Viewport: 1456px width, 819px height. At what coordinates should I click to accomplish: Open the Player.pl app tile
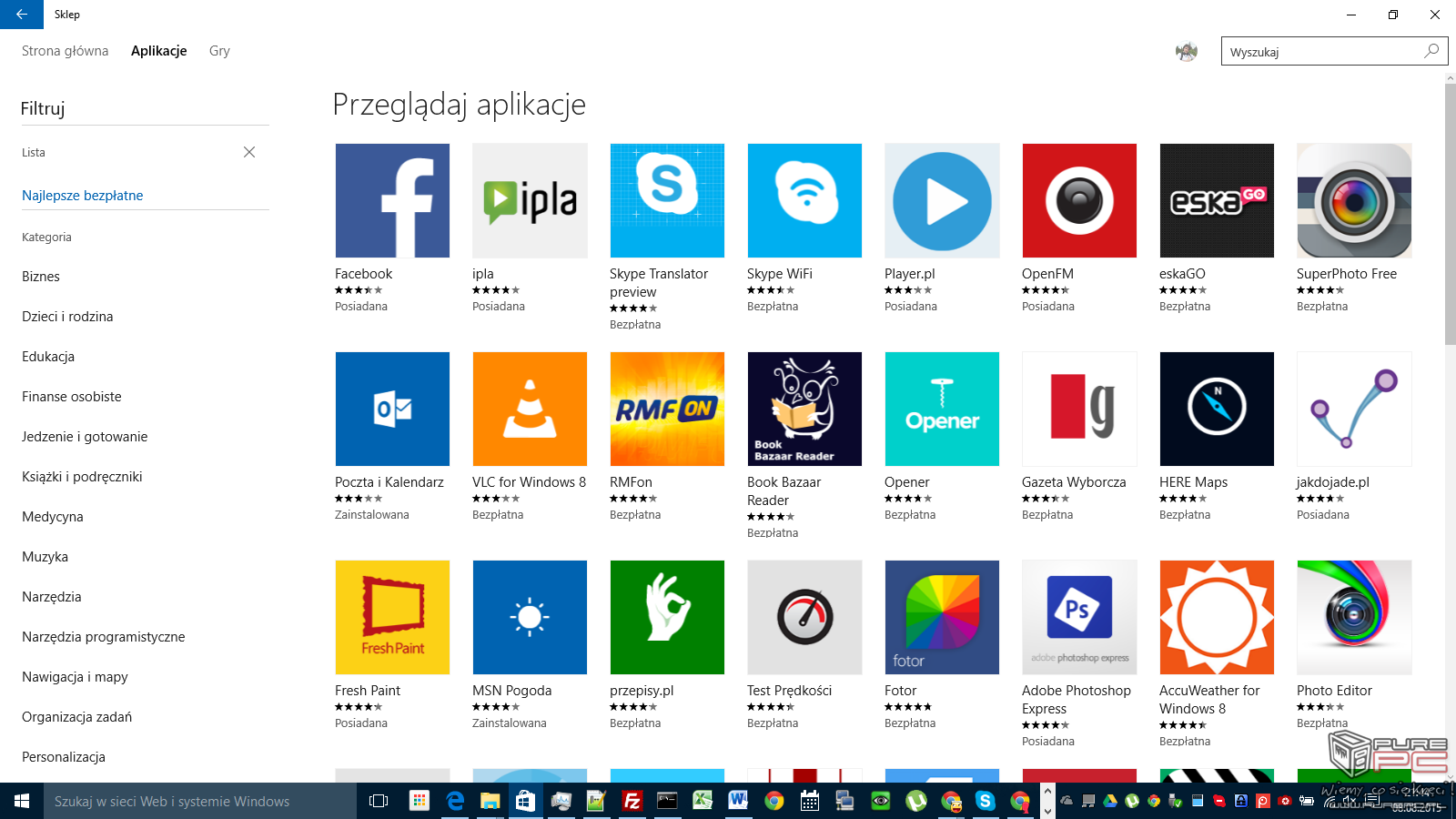(x=942, y=200)
